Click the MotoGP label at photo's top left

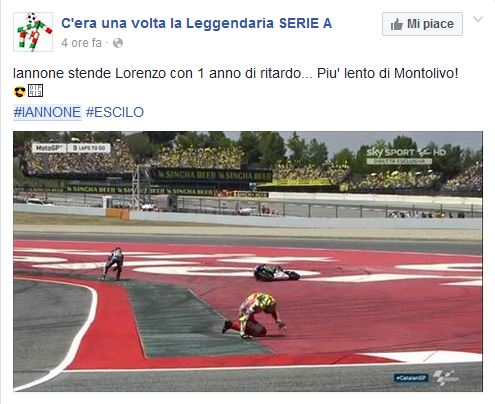coord(50,148)
